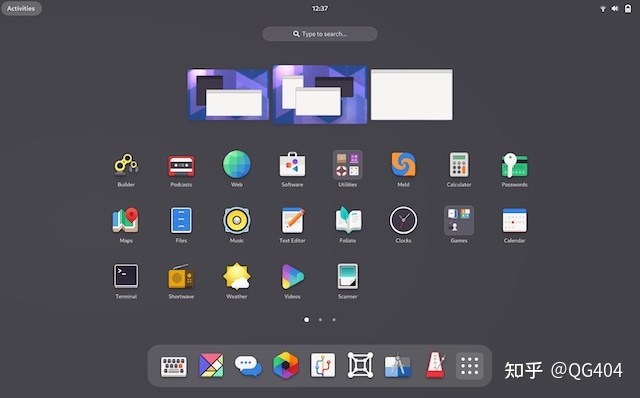Launch the metronome app in dock
Screen dimensions: 640x398
[x=435, y=365]
